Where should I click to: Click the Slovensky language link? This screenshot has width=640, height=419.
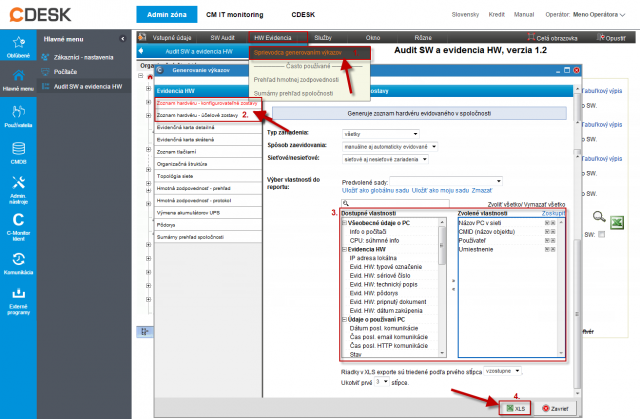point(465,15)
